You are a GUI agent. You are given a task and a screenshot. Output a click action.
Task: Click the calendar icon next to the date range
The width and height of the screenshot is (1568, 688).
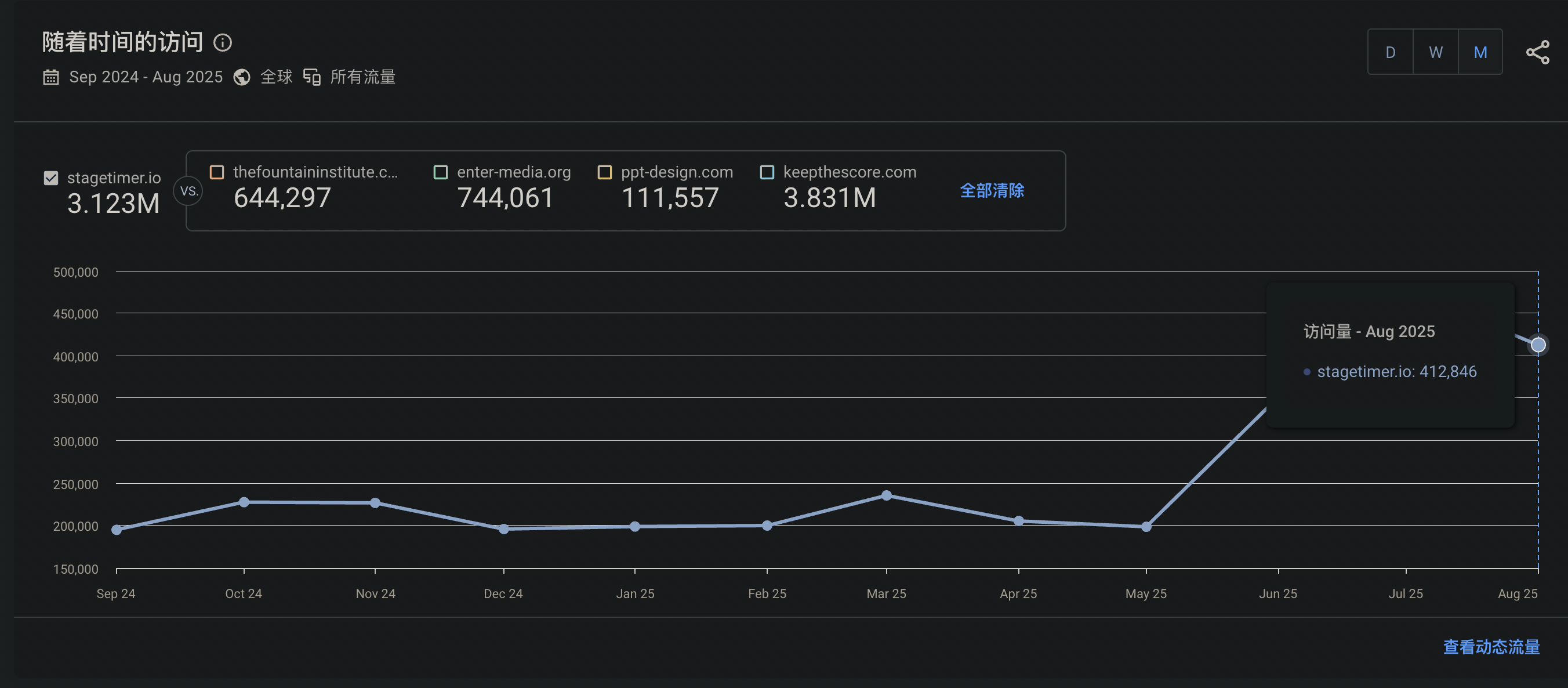(x=51, y=77)
